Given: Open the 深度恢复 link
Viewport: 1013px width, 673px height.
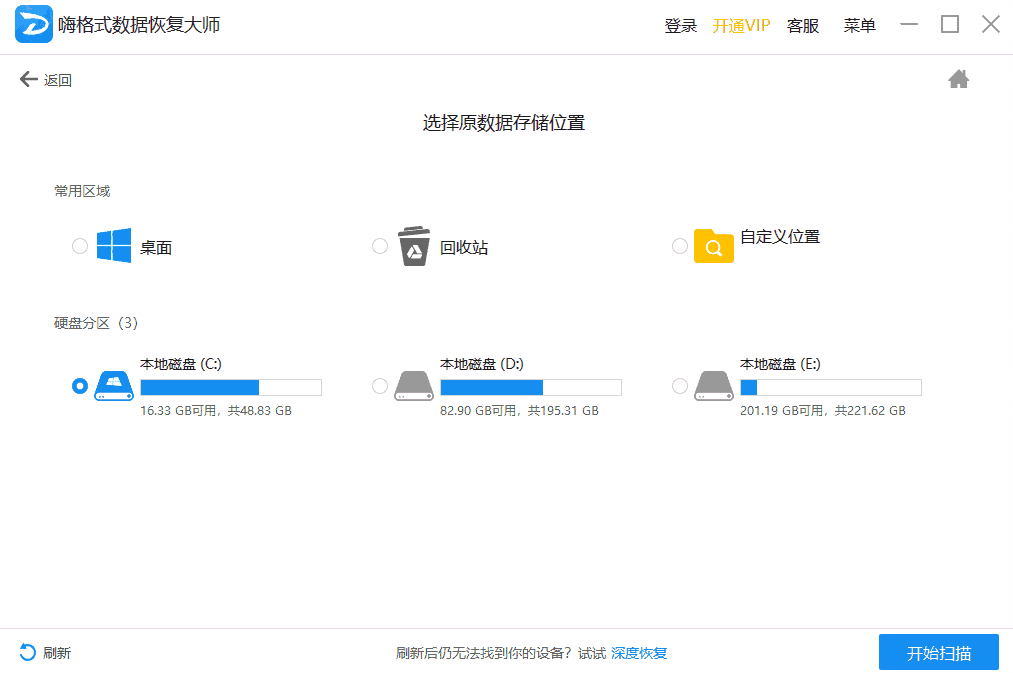Looking at the screenshot, I should [639, 652].
